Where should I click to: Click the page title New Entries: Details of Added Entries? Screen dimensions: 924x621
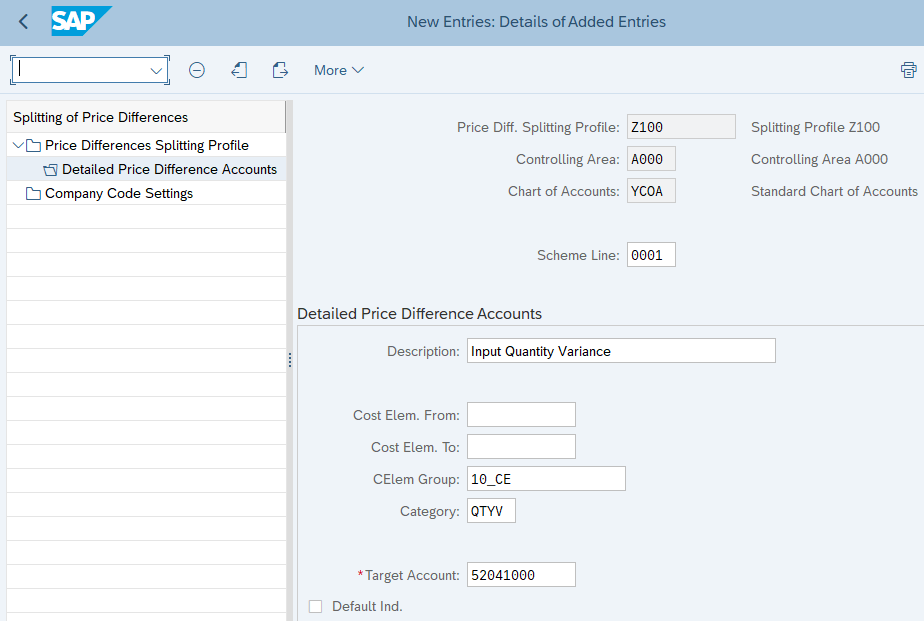point(536,22)
